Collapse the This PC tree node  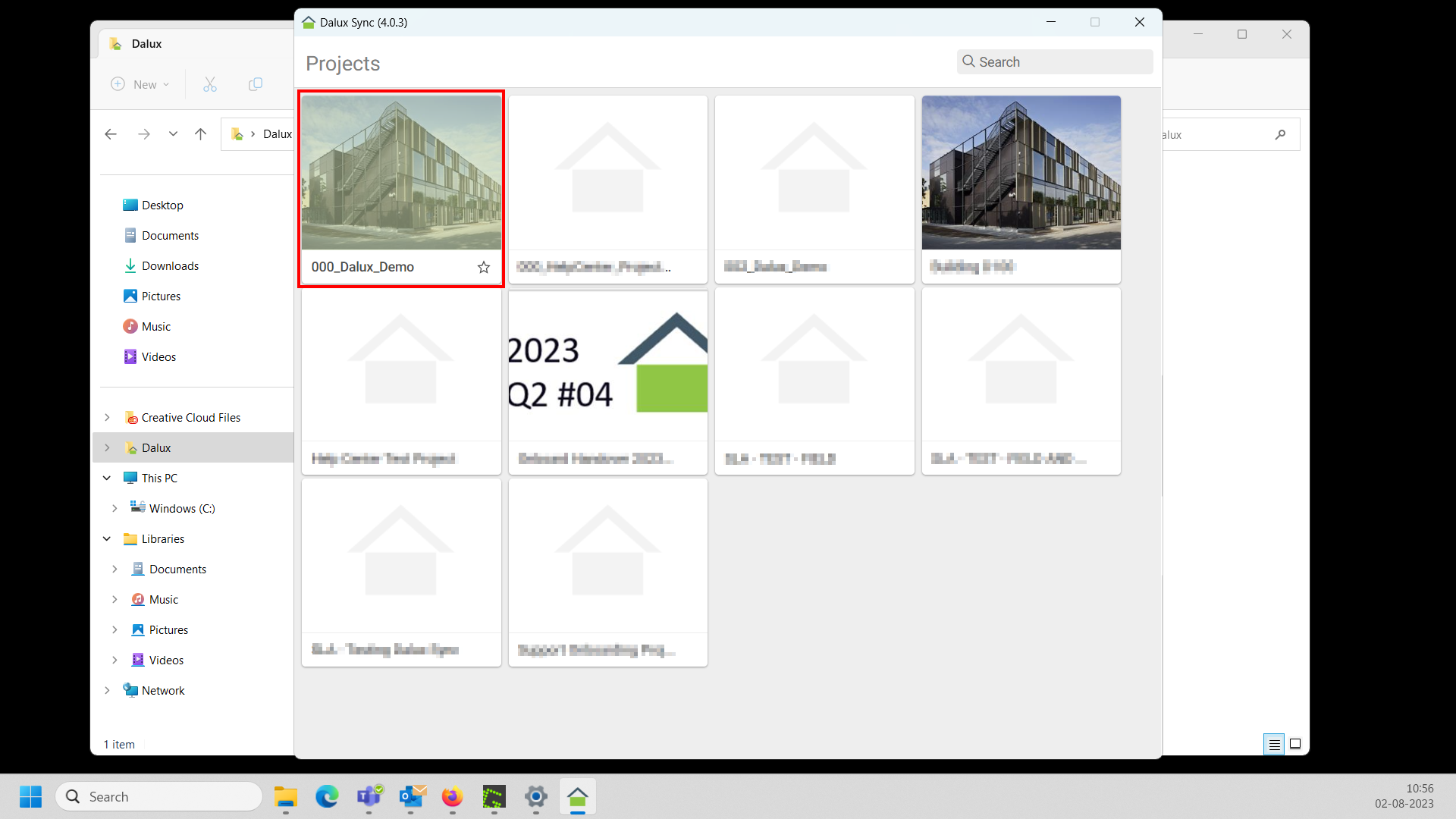pyautogui.click(x=107, y=479)
